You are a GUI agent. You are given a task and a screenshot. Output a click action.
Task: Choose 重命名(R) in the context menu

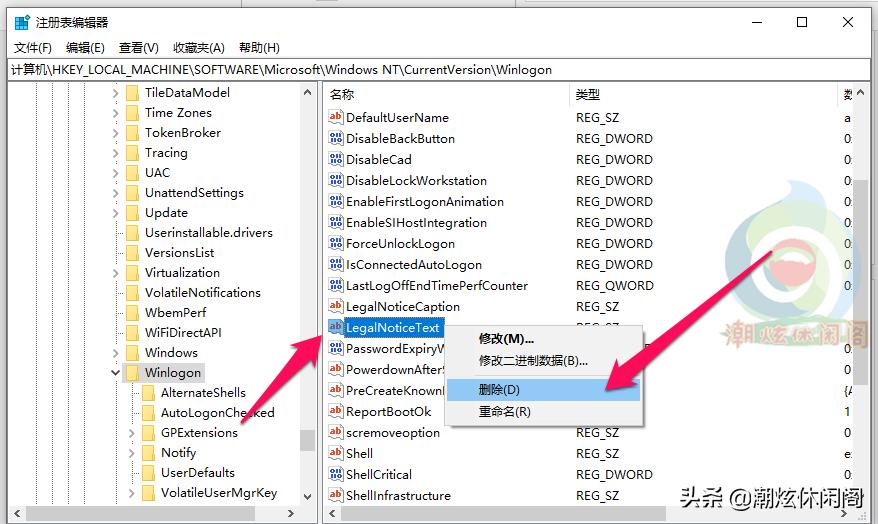coord(504,411)
